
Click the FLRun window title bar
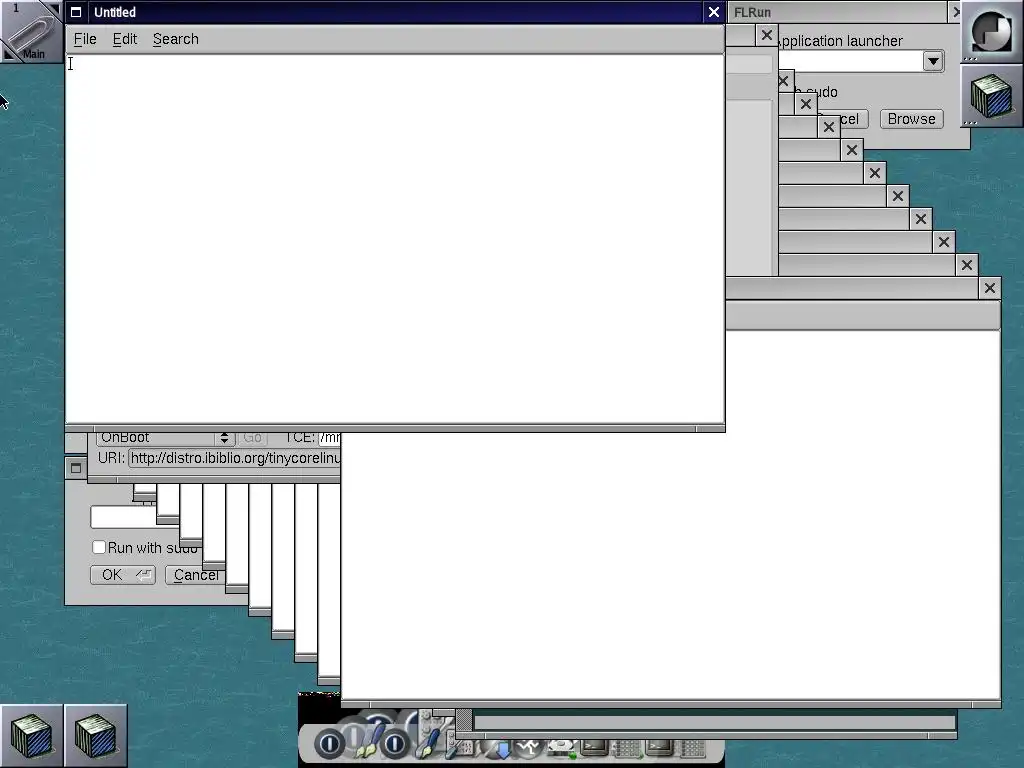pyautogui.click(x=838, y=12)
